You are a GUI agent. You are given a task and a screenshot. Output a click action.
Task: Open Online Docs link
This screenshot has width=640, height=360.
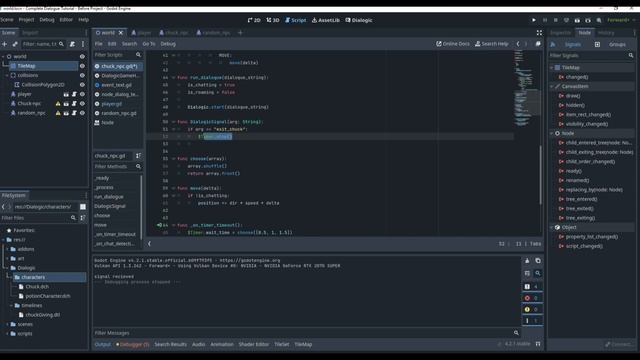coord(453,44)
